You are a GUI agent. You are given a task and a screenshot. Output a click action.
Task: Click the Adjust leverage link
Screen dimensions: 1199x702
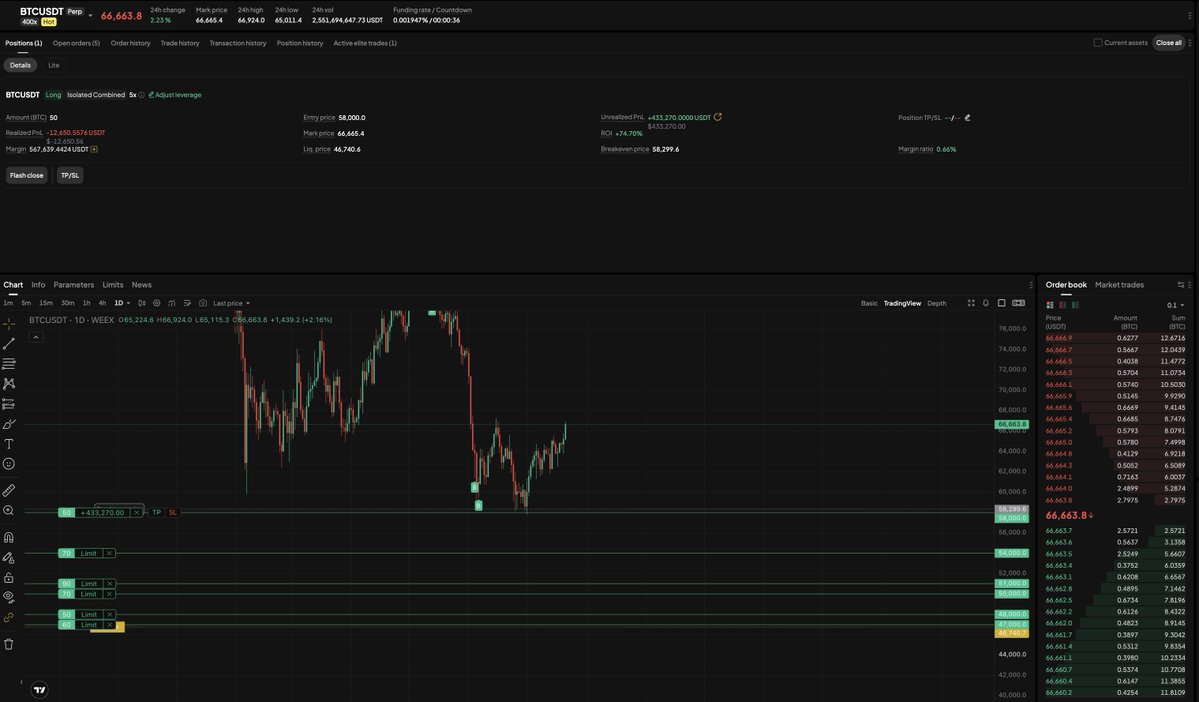pyautogui.click(x=175, y=95)
